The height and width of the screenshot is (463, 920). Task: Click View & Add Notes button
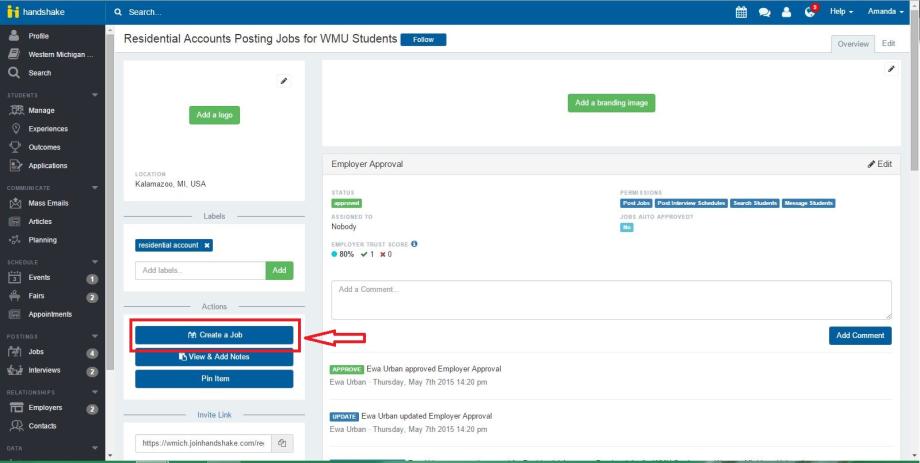[x=214, y=357]
